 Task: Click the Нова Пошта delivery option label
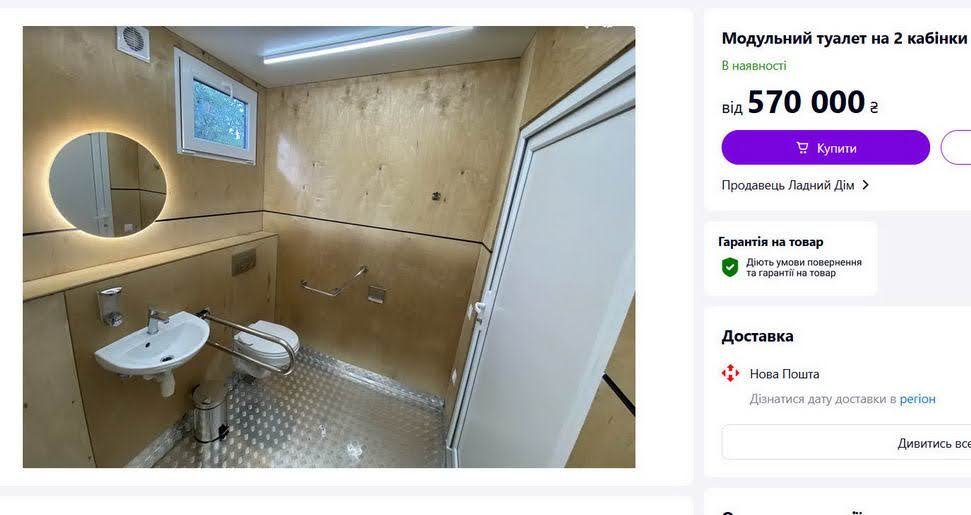[x=784, y=374]
